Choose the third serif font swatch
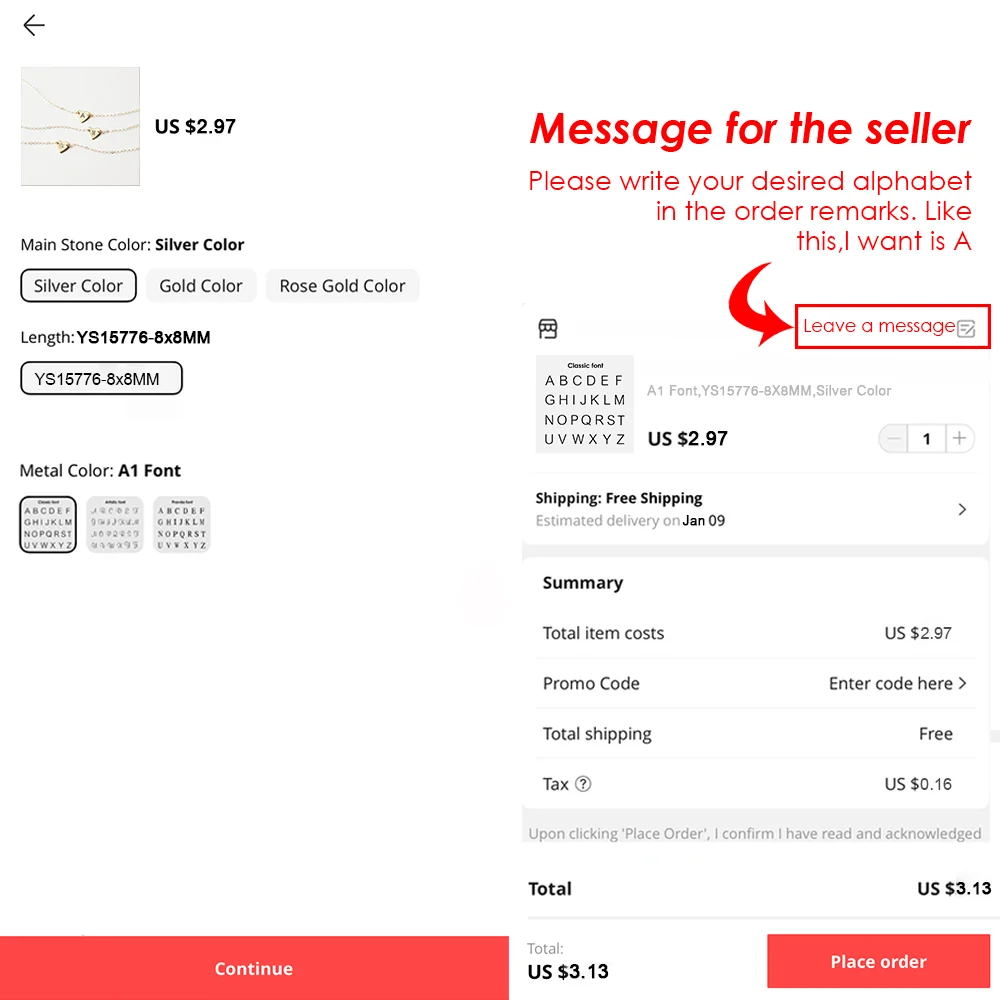 pyautogui.click(x=182, y=524)
